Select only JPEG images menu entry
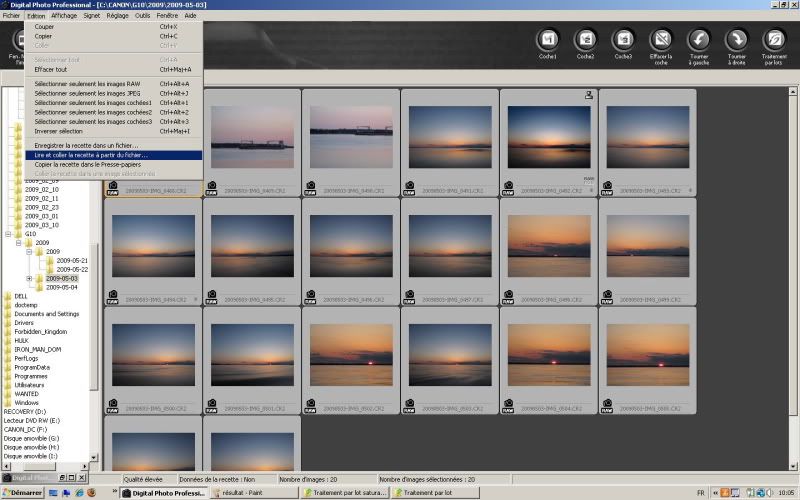The height and width of the screenshot is (500, 800). click(x=114, y=93)
